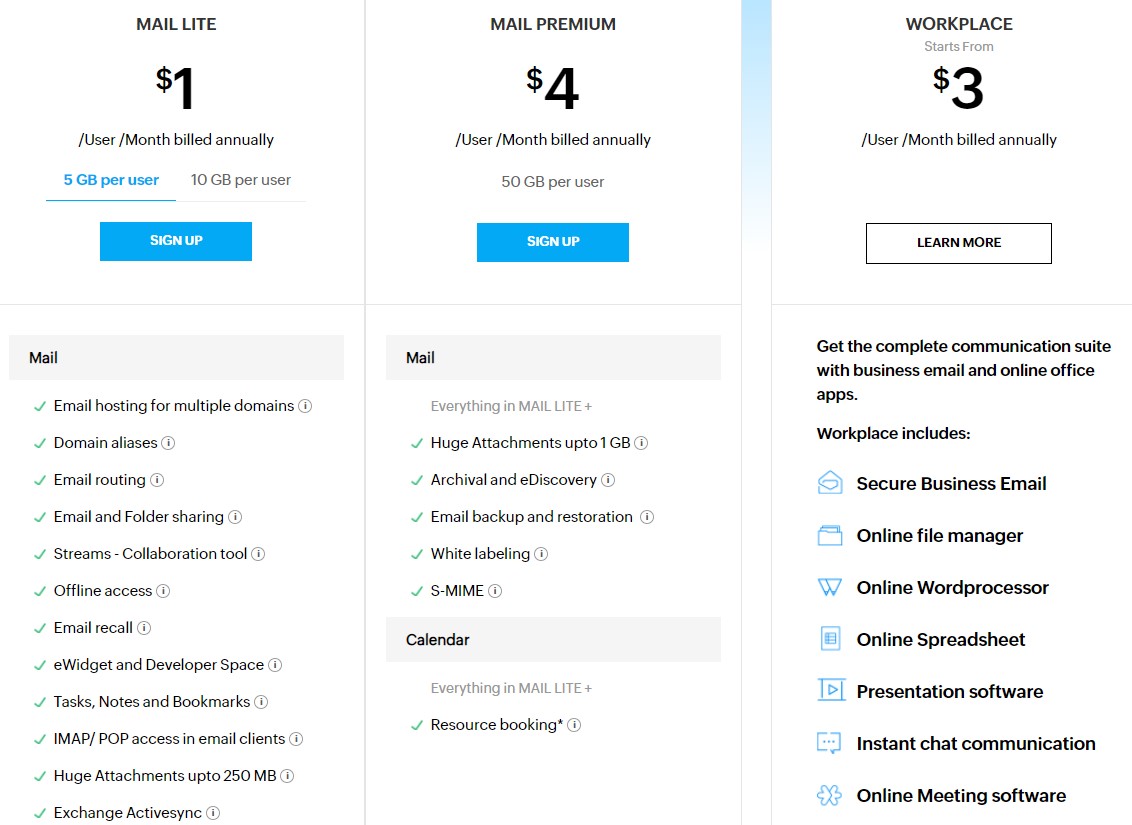Open info tooltip for S-MIME

(x=495, y=591)
